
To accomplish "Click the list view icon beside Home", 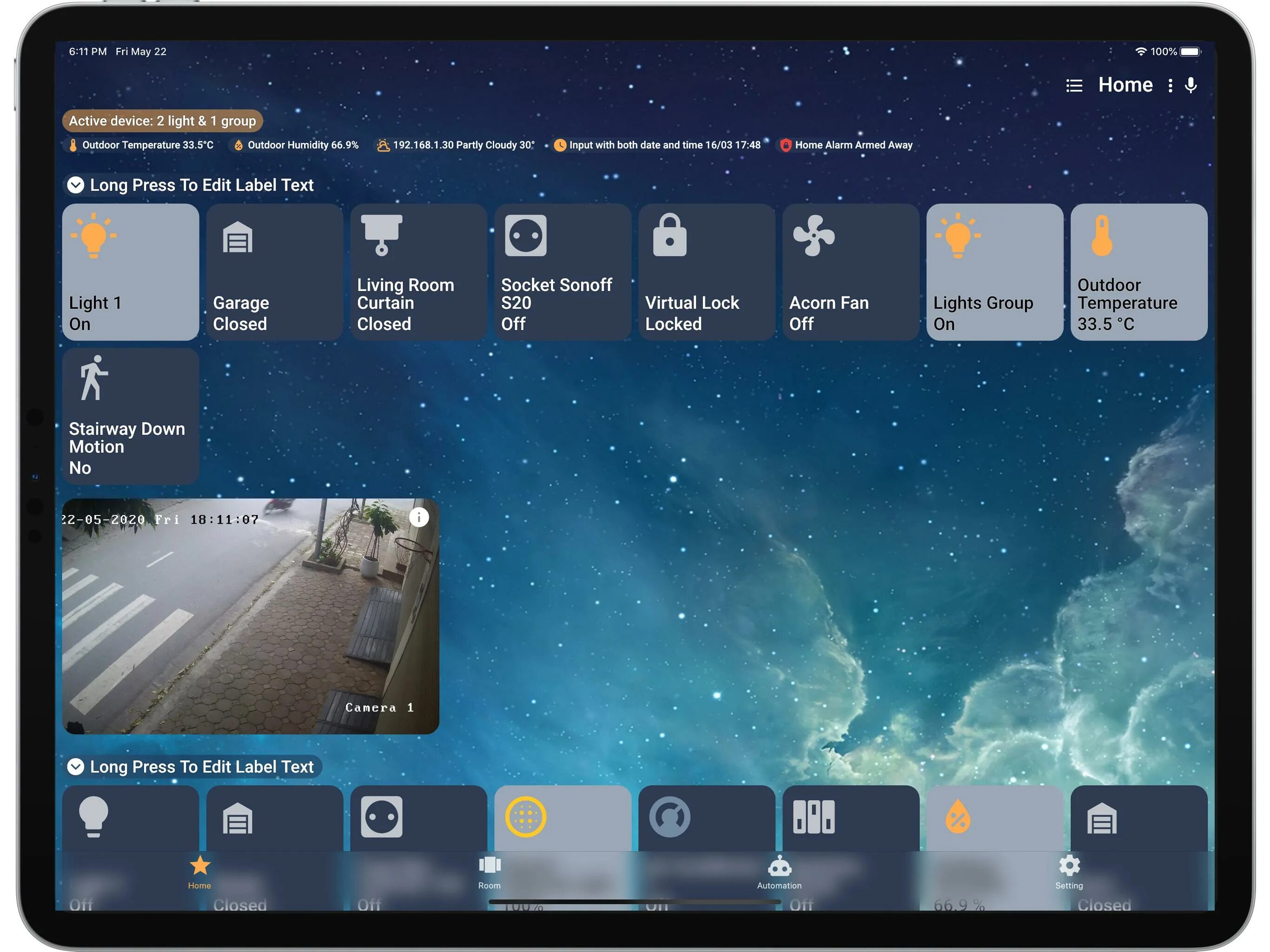I will click(1074, 86).
